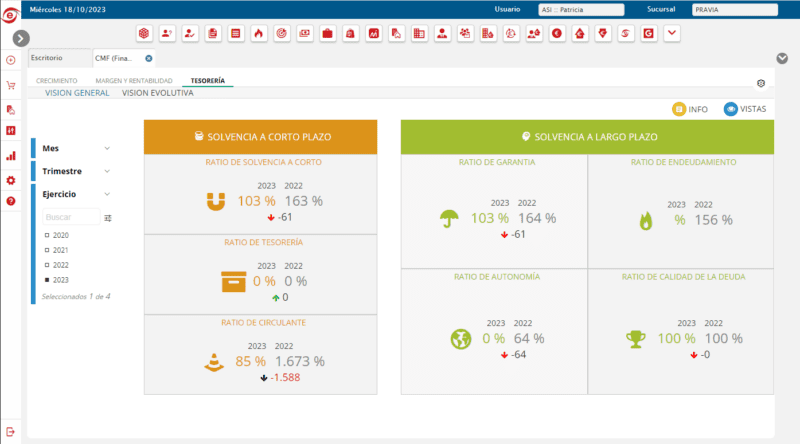This screenshot has height=444, width=800.
Task: Click sidebar circled plus icon
Action: click(11, 60)
